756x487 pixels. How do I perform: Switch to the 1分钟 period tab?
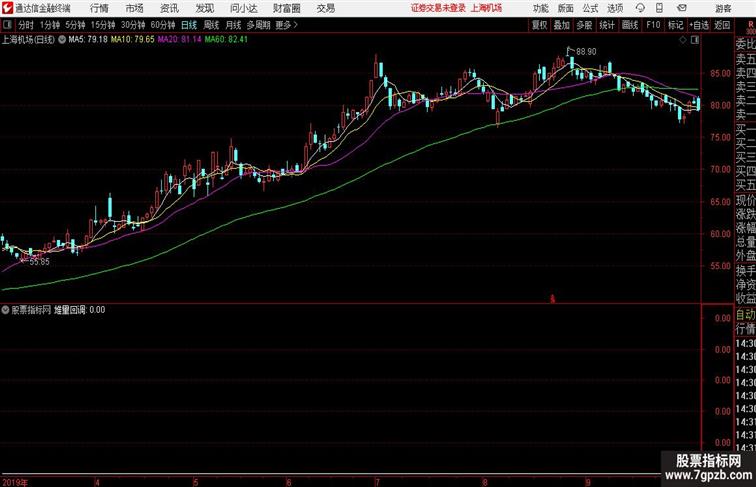pos(50,25)
